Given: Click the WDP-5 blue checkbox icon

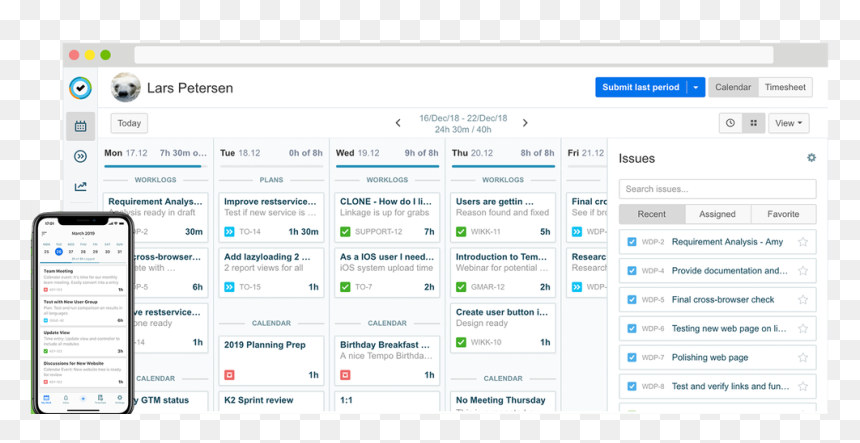Looking at the screenshot, I should (x=632, y=299).
